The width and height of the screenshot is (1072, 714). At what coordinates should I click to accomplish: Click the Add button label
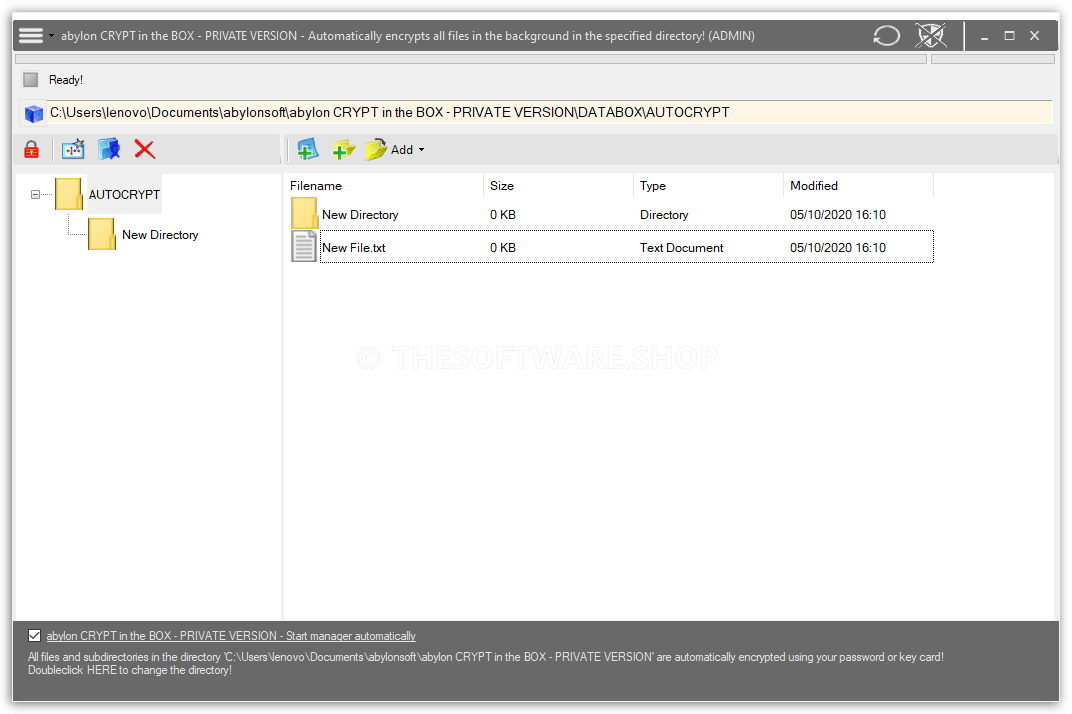click(x=402, y=150)
